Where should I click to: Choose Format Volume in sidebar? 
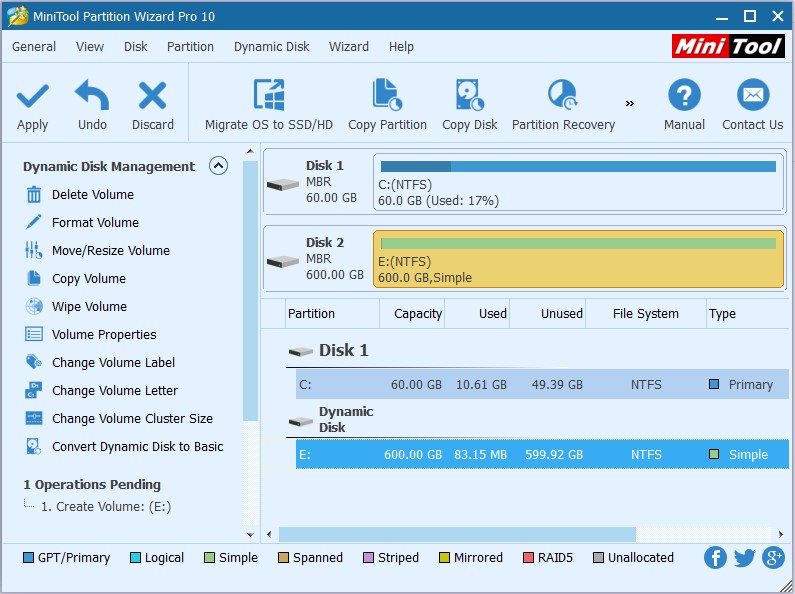click(95, 222)
